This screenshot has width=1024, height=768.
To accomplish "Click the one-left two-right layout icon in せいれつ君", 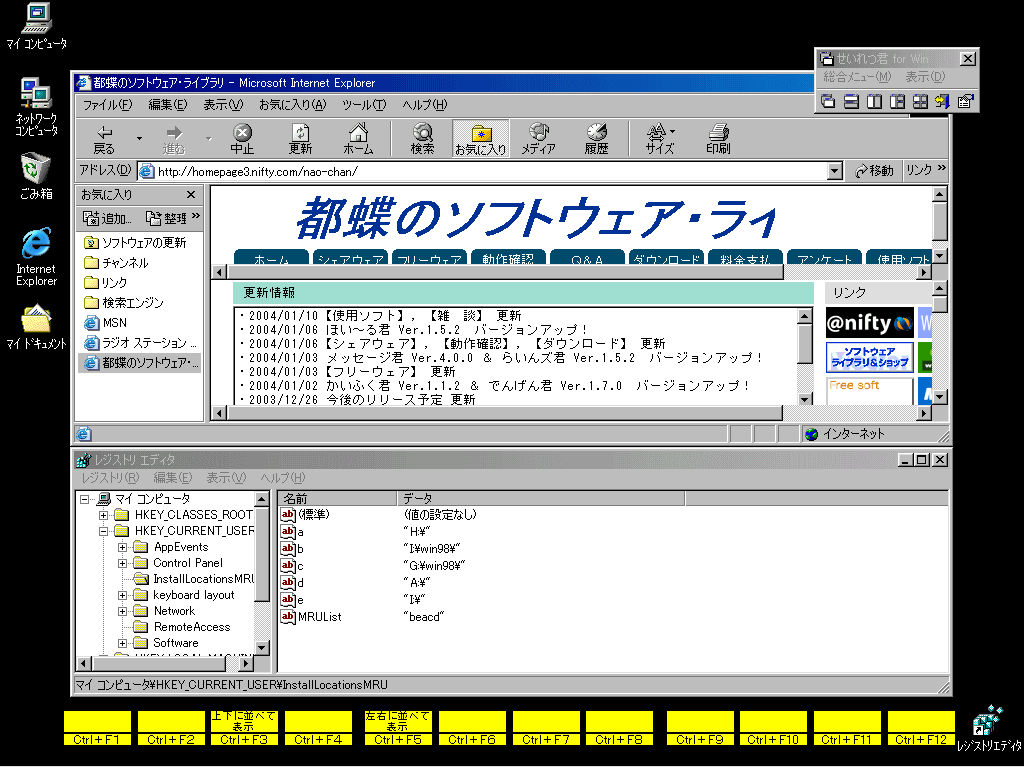I will 897,101.
